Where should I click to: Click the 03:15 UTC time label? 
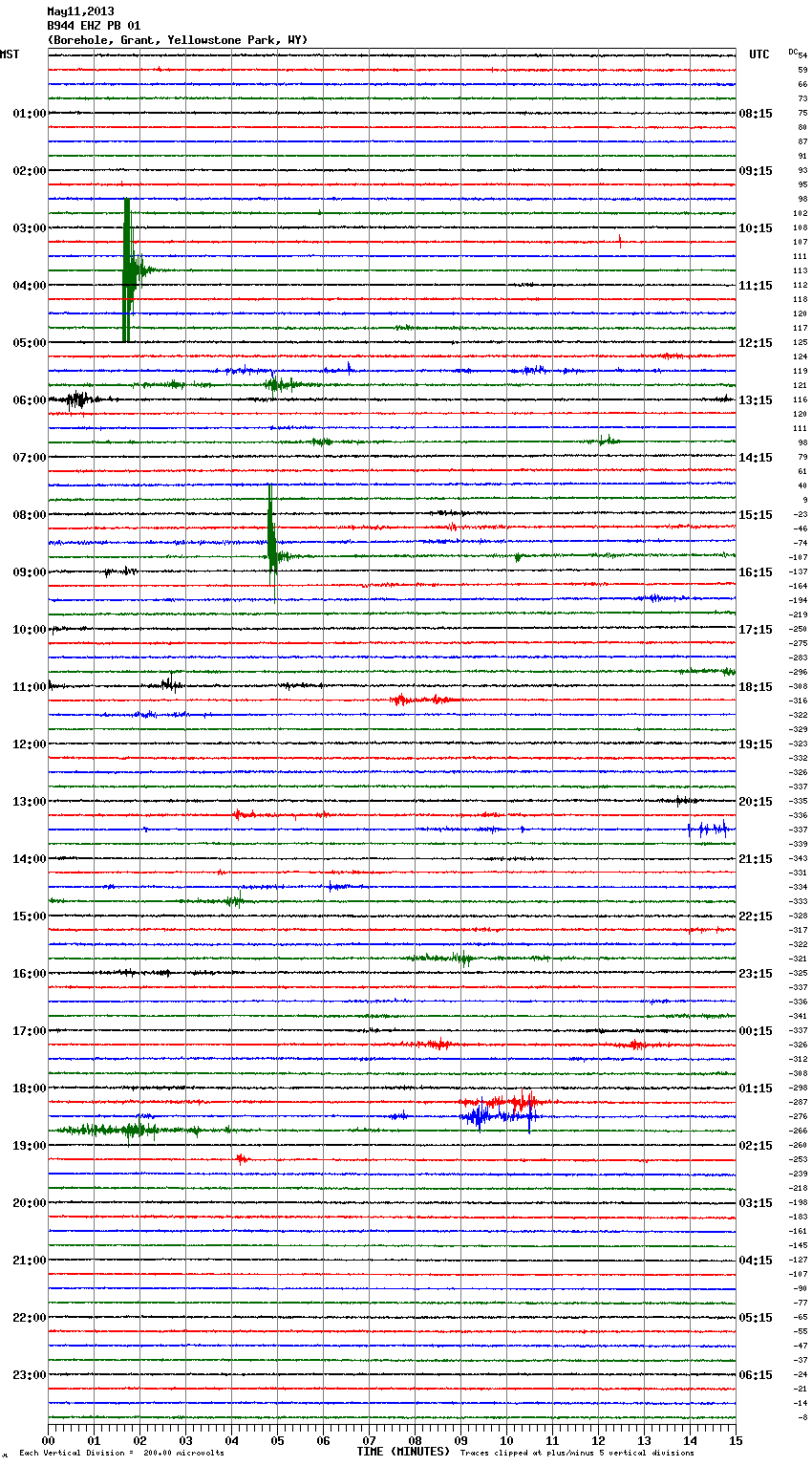pos(756,1203)
